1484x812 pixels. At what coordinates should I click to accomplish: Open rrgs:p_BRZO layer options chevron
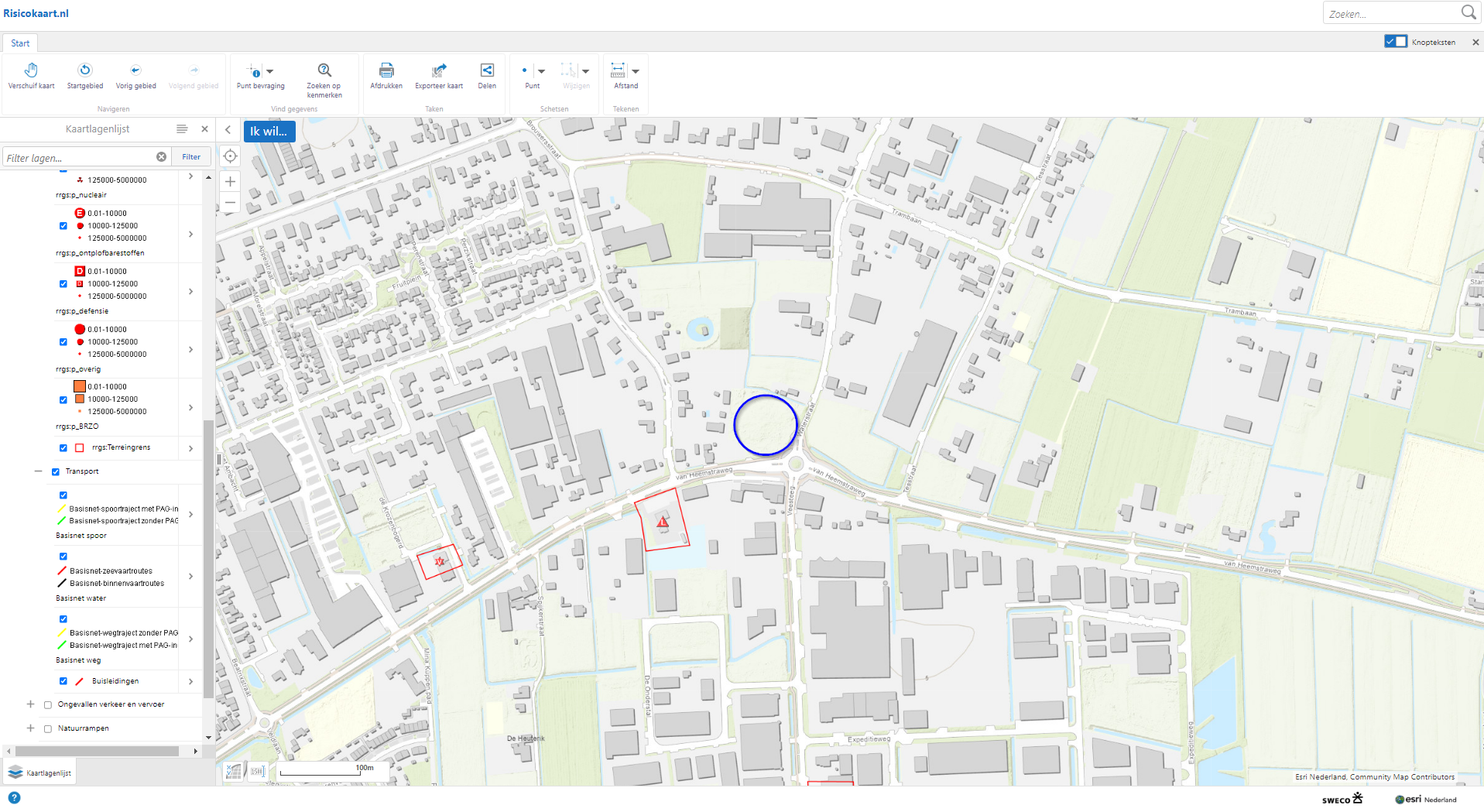tap(190, 407)
